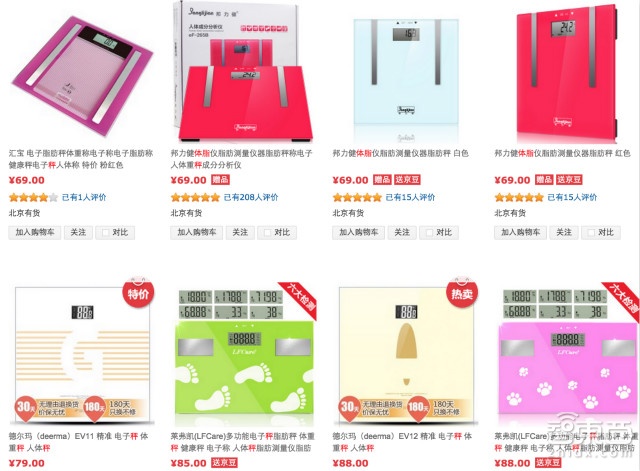Viewport: 640px width, 471px height.
Task: Open the pink paw-print LFCare scale image
Action: [568, 354]
